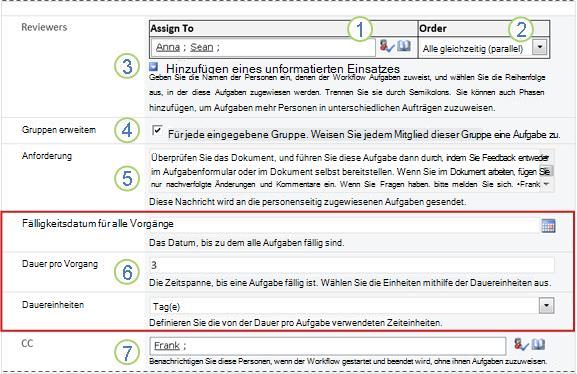Click the Dauer pro Vorgang field
The image size is (577, 374).
point(352,265)
